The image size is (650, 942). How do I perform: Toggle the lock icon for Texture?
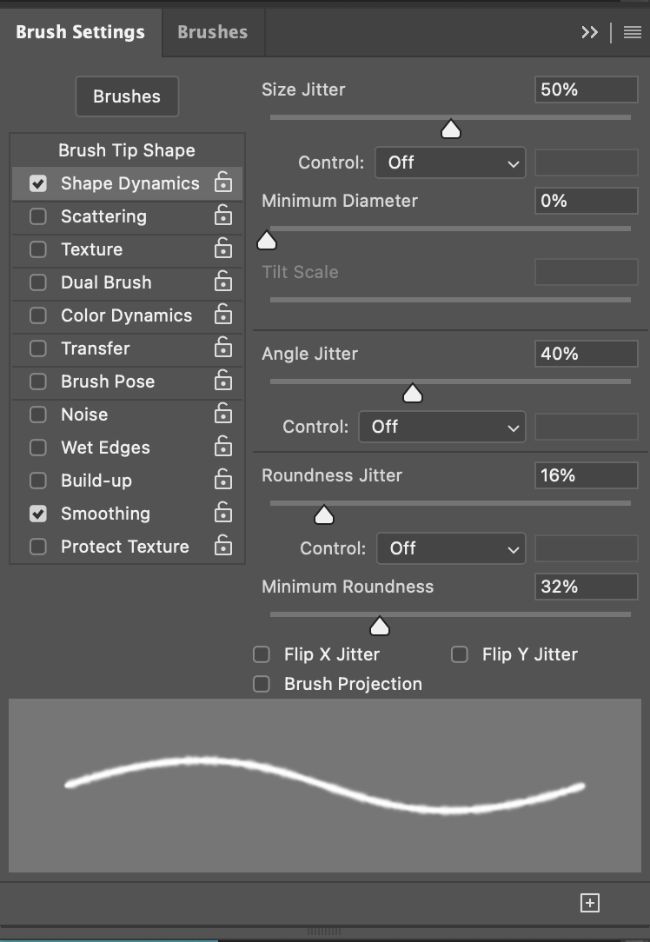[x=223, y=249]
